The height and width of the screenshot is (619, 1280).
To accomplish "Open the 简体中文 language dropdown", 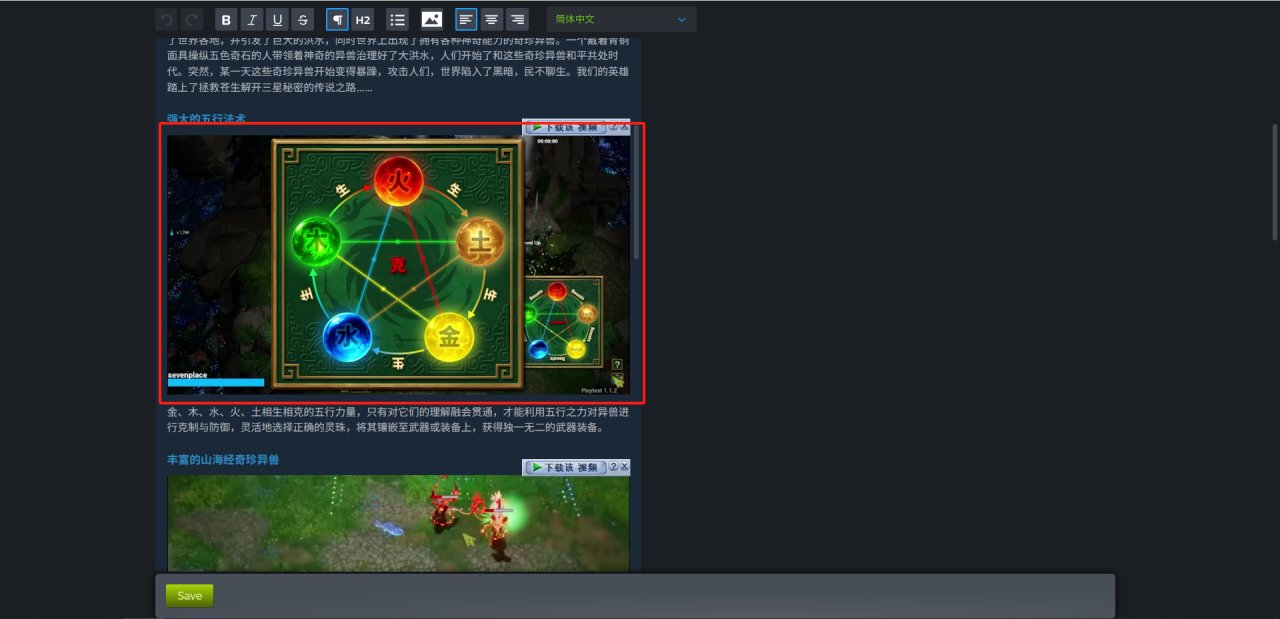I will pos(621,19).
